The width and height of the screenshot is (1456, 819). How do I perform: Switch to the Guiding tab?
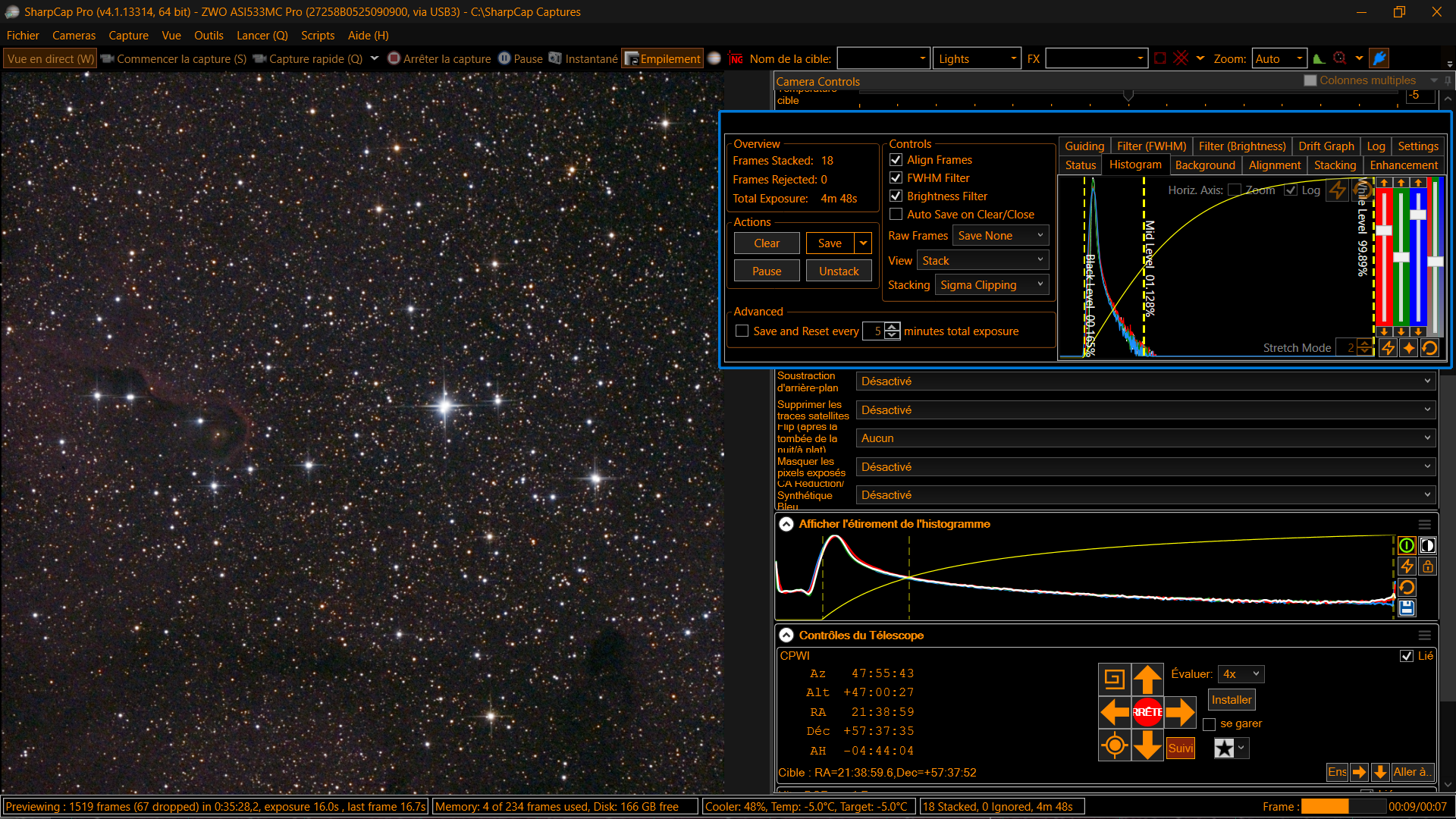[1084, 146]
